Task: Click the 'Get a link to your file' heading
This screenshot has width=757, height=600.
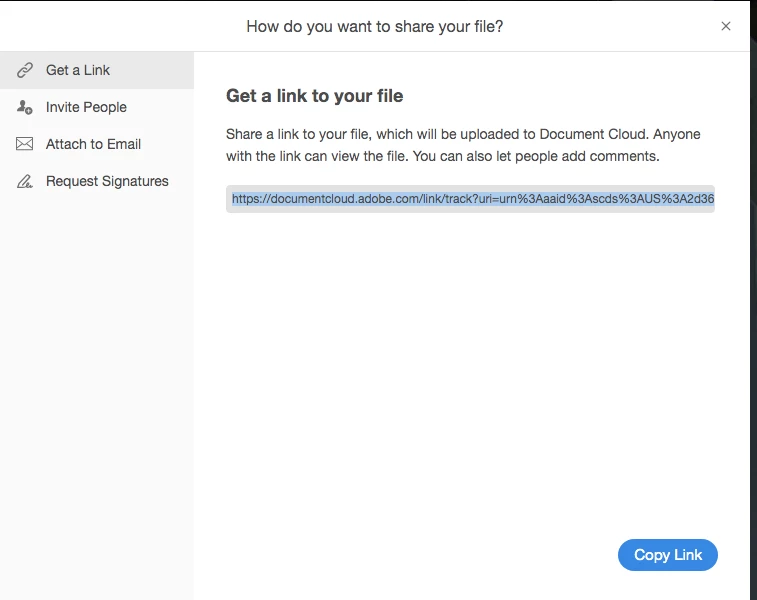Action: coord(314,96)
